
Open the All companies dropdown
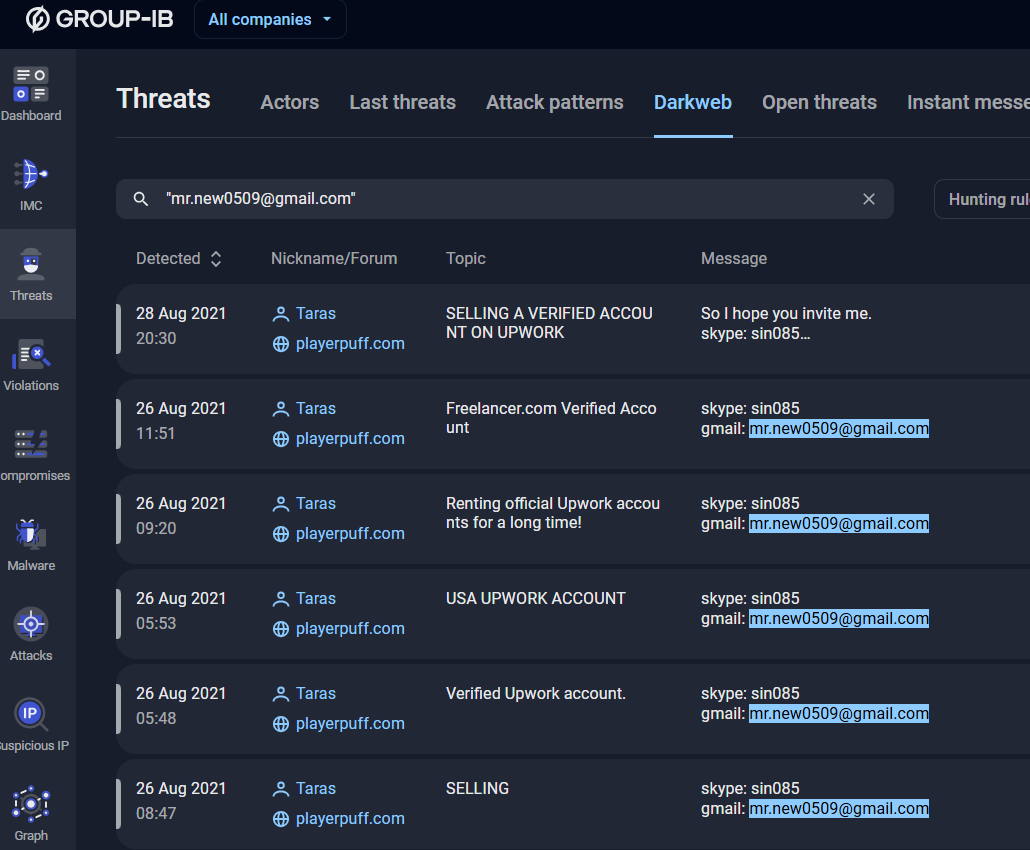[270, 19]
